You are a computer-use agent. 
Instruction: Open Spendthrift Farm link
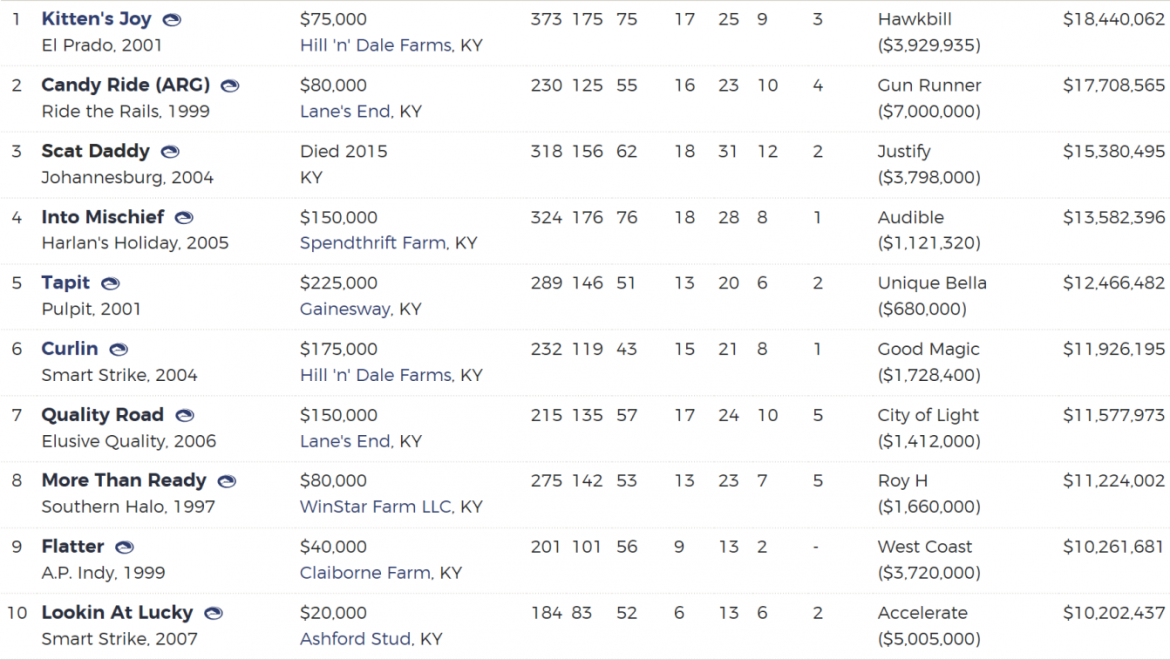point(373,243)
